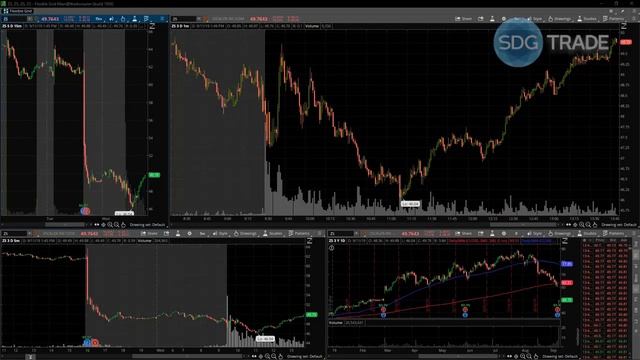This screenshot has width=640, height=360.
Task: Click pointer hand icon below top-left chart
Action: 124,225
